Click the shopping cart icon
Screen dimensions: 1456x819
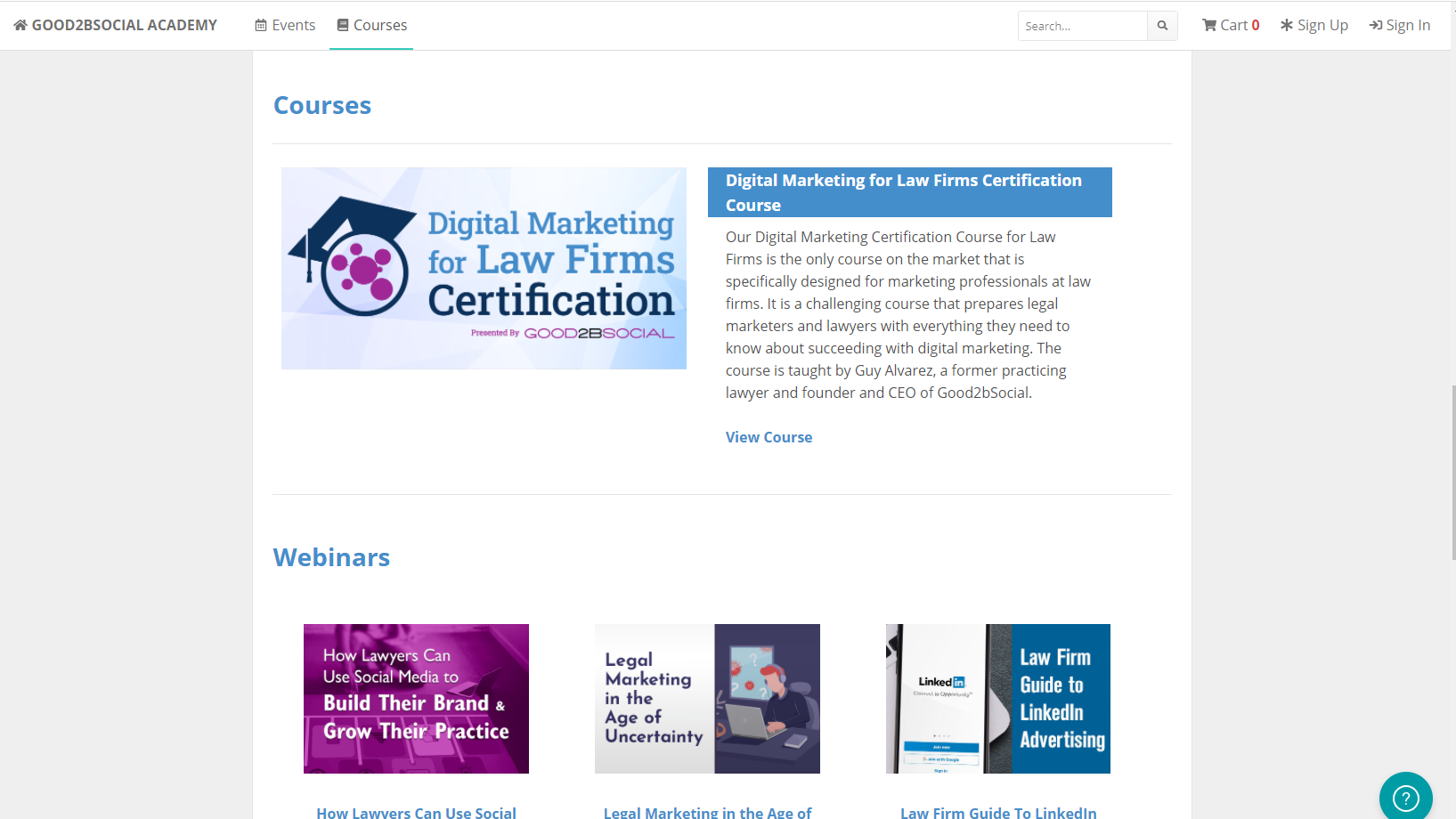click(1209, 25)
